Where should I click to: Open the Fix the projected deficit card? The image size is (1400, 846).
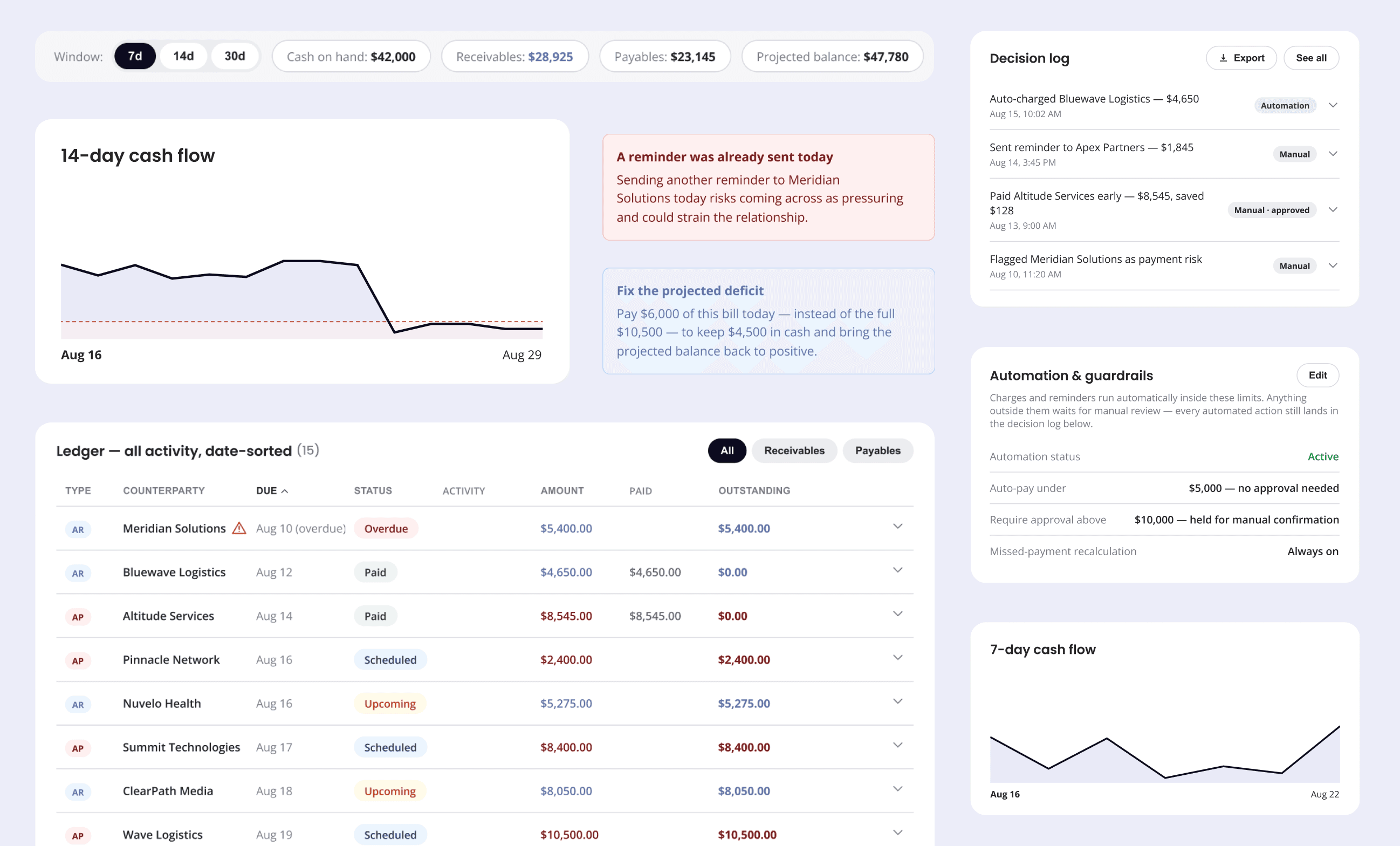[768, 320]
